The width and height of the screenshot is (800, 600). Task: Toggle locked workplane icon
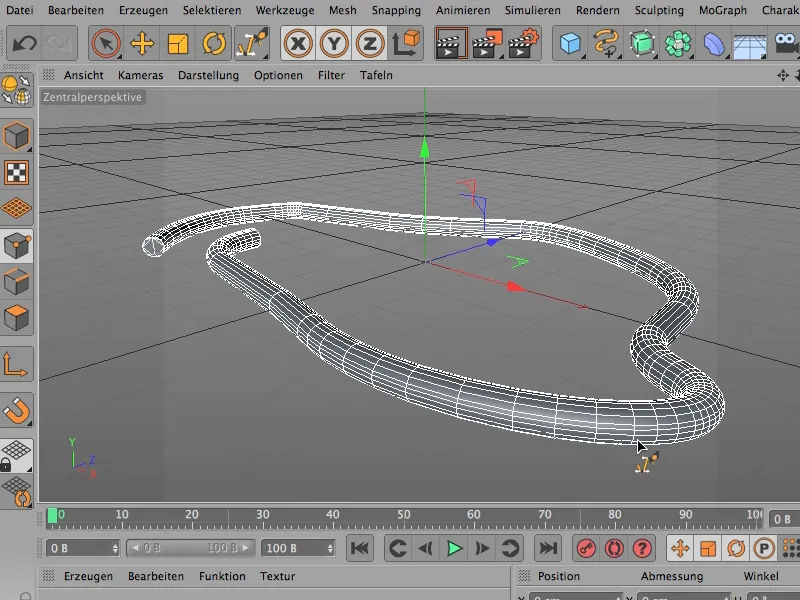16,455
